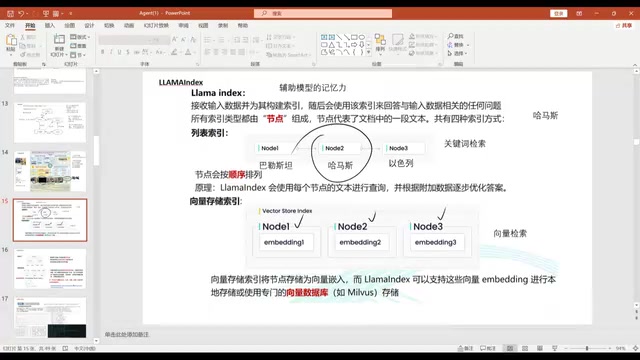The height and width of the screenshot is (360, 640).
Task: Click the sign-in (登录) button
Action: (558, 13)
